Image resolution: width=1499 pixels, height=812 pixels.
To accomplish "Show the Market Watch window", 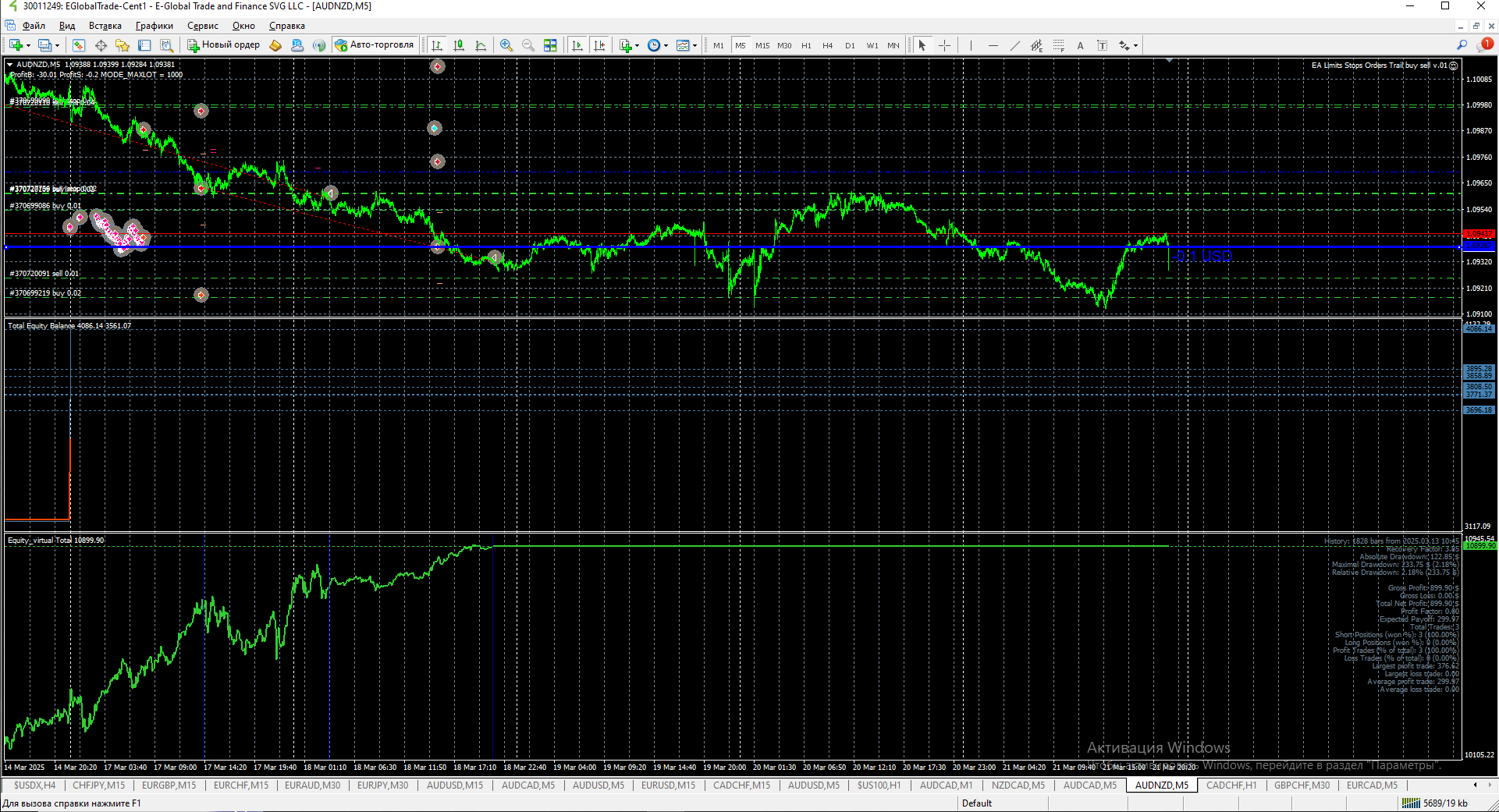I will (79, 45).
